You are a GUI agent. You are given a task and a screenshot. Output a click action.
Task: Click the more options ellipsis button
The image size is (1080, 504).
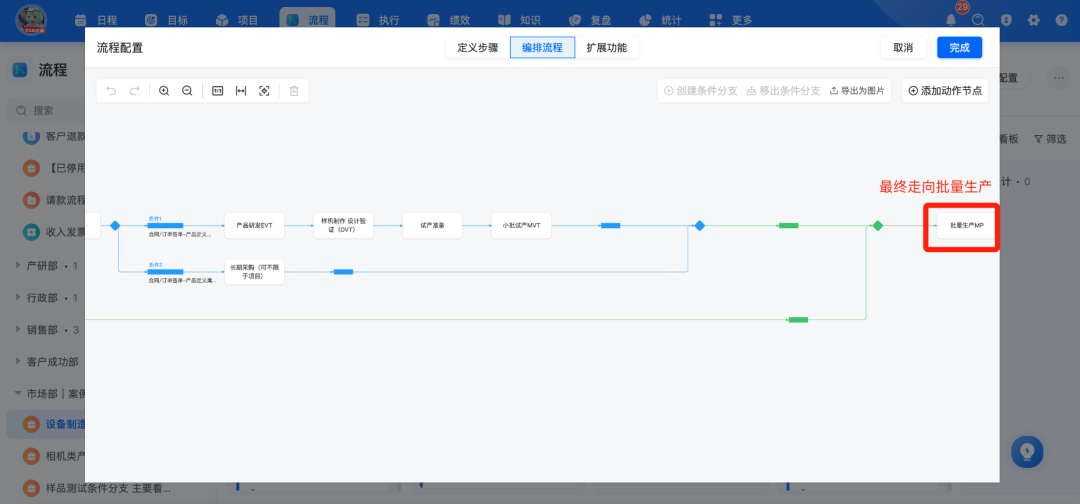[x=1059, y=78]
